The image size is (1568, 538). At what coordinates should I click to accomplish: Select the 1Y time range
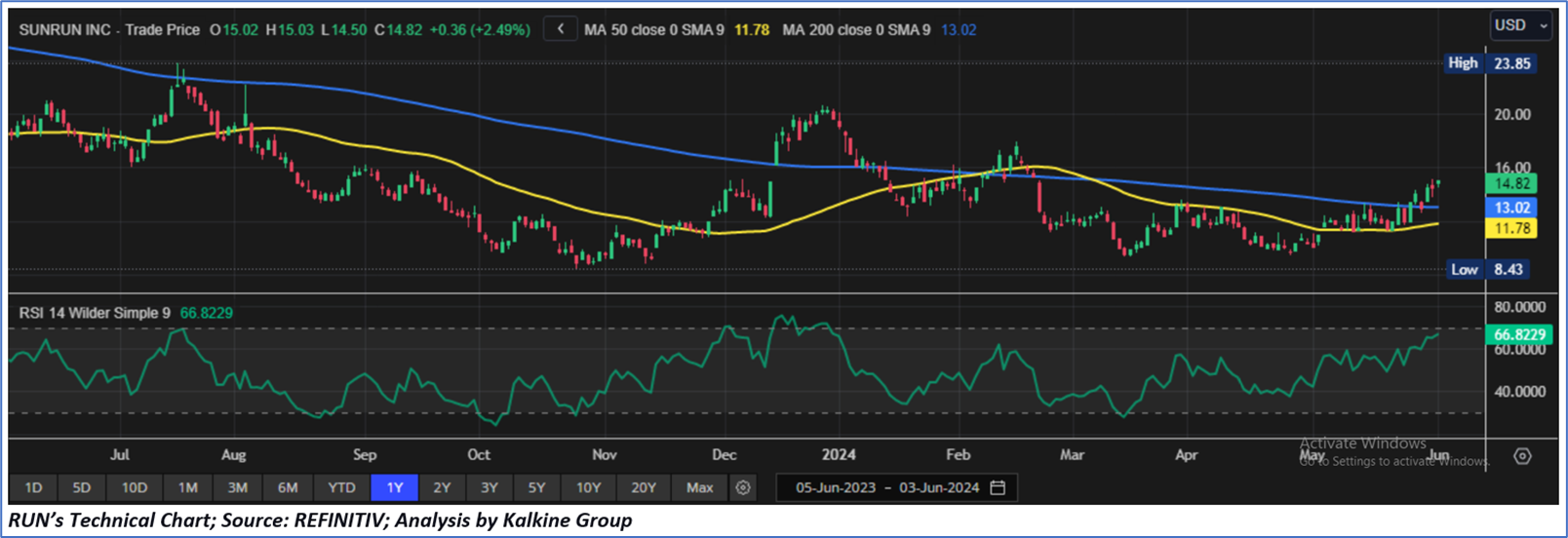point(394,487)
